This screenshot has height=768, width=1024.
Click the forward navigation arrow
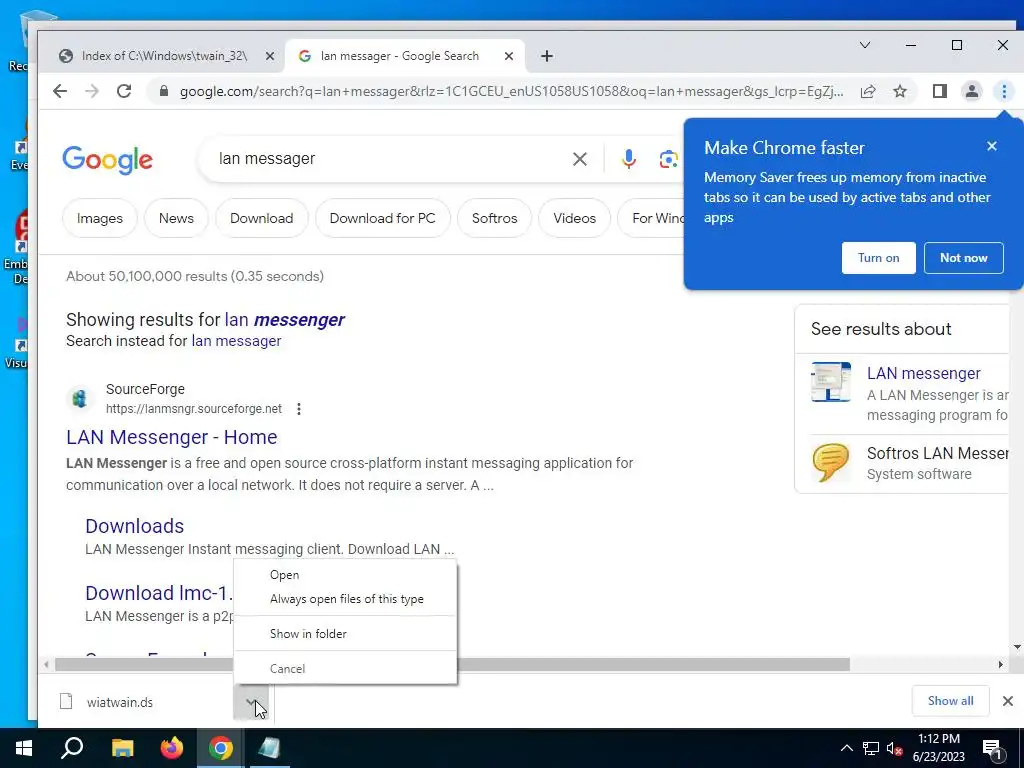click(91, 91)
